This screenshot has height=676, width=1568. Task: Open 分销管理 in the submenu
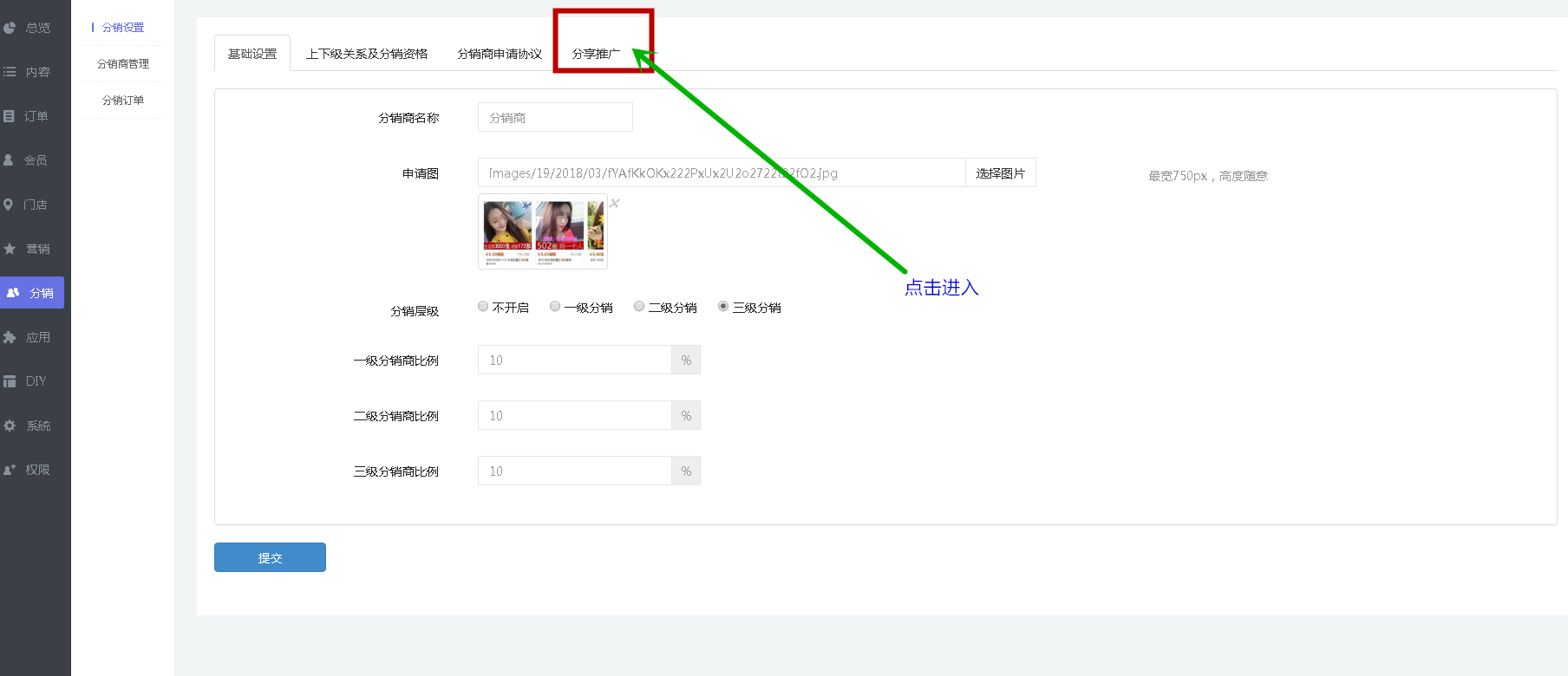(123, 64)
